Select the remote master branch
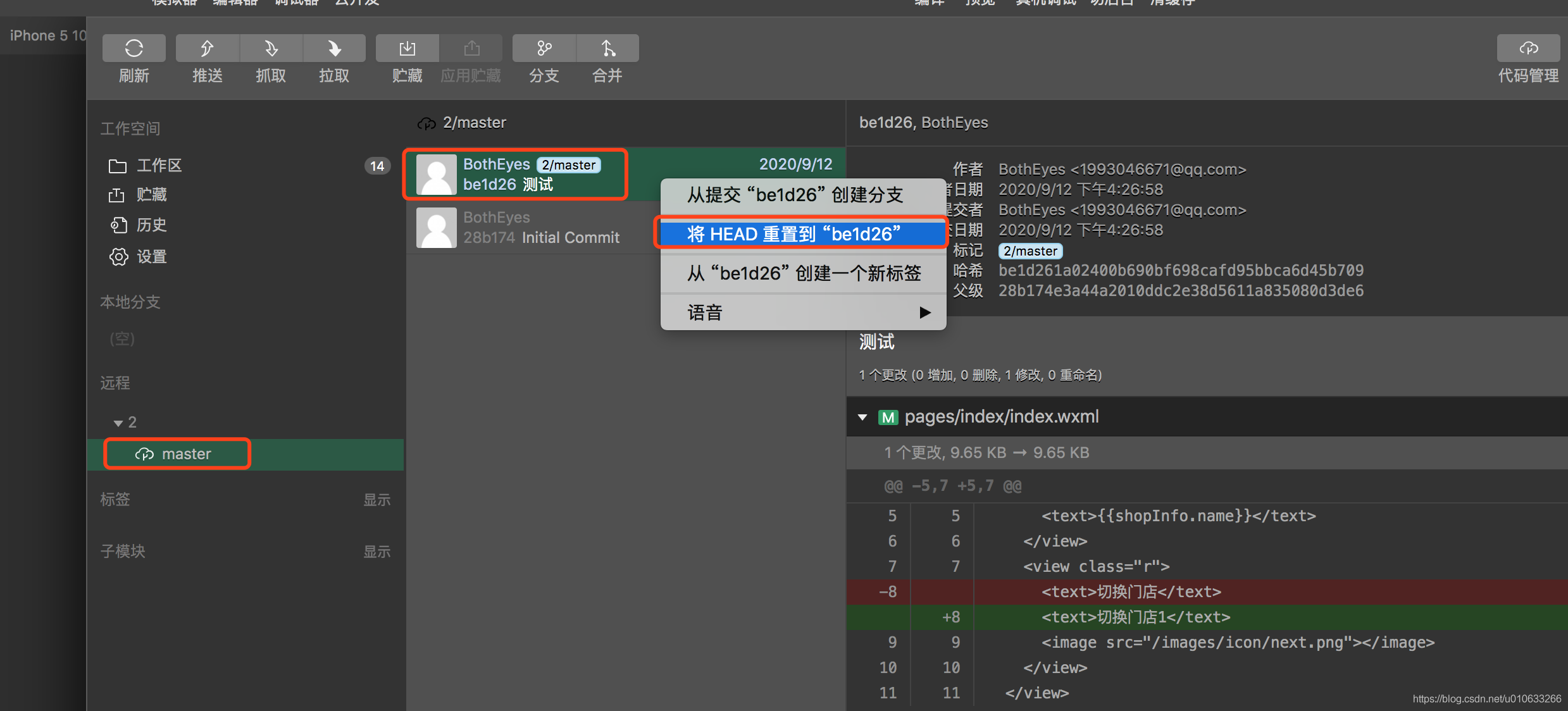The width and height of the screenshot is (1568, 711). point(186,454)
